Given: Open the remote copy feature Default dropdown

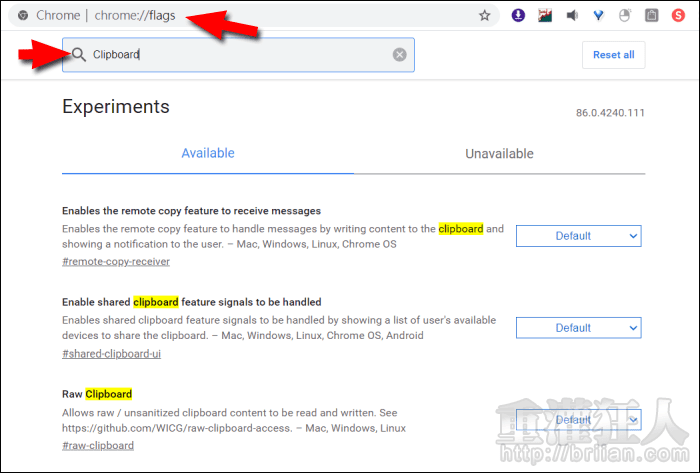Looking at the screenshot, I should click(578, 236).
